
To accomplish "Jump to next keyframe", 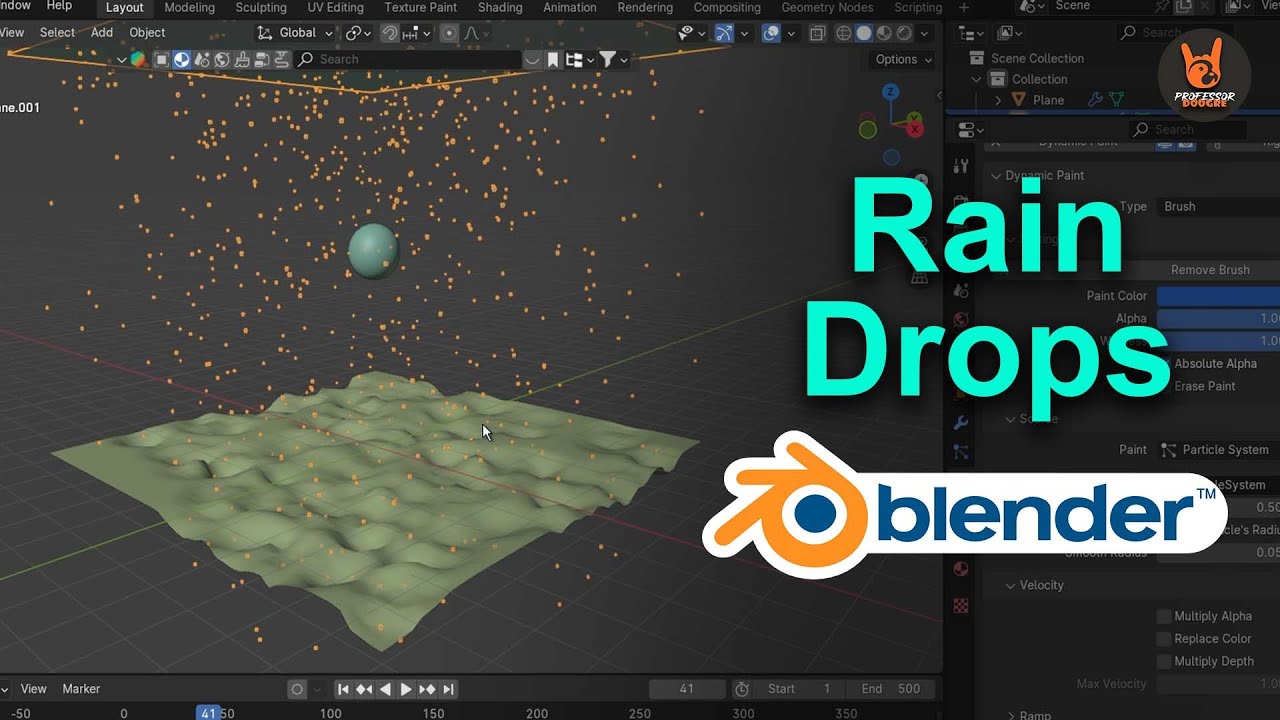I will pyautogui.click(x=427, y=689).
